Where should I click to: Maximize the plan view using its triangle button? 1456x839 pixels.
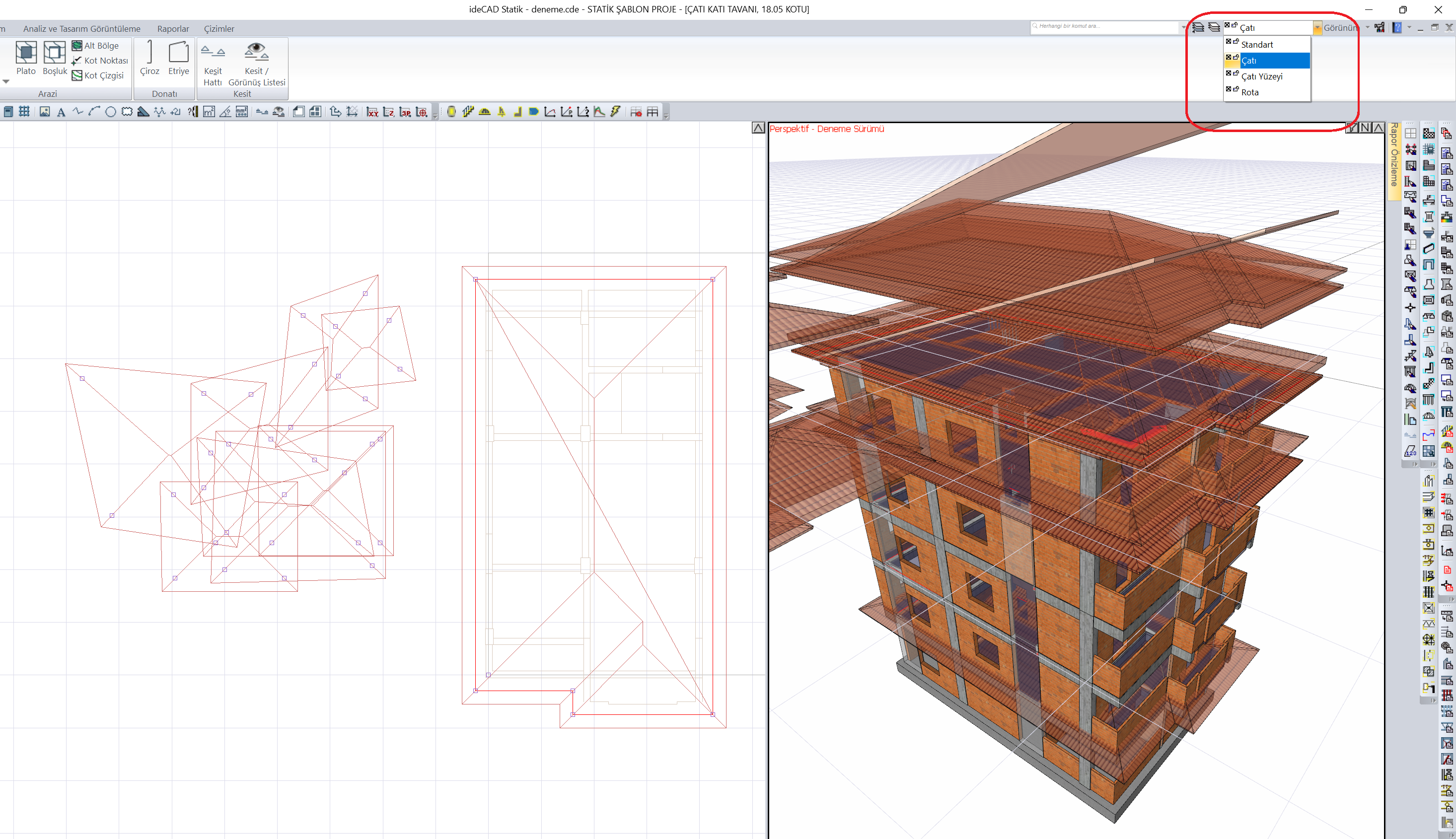point(759,128)
